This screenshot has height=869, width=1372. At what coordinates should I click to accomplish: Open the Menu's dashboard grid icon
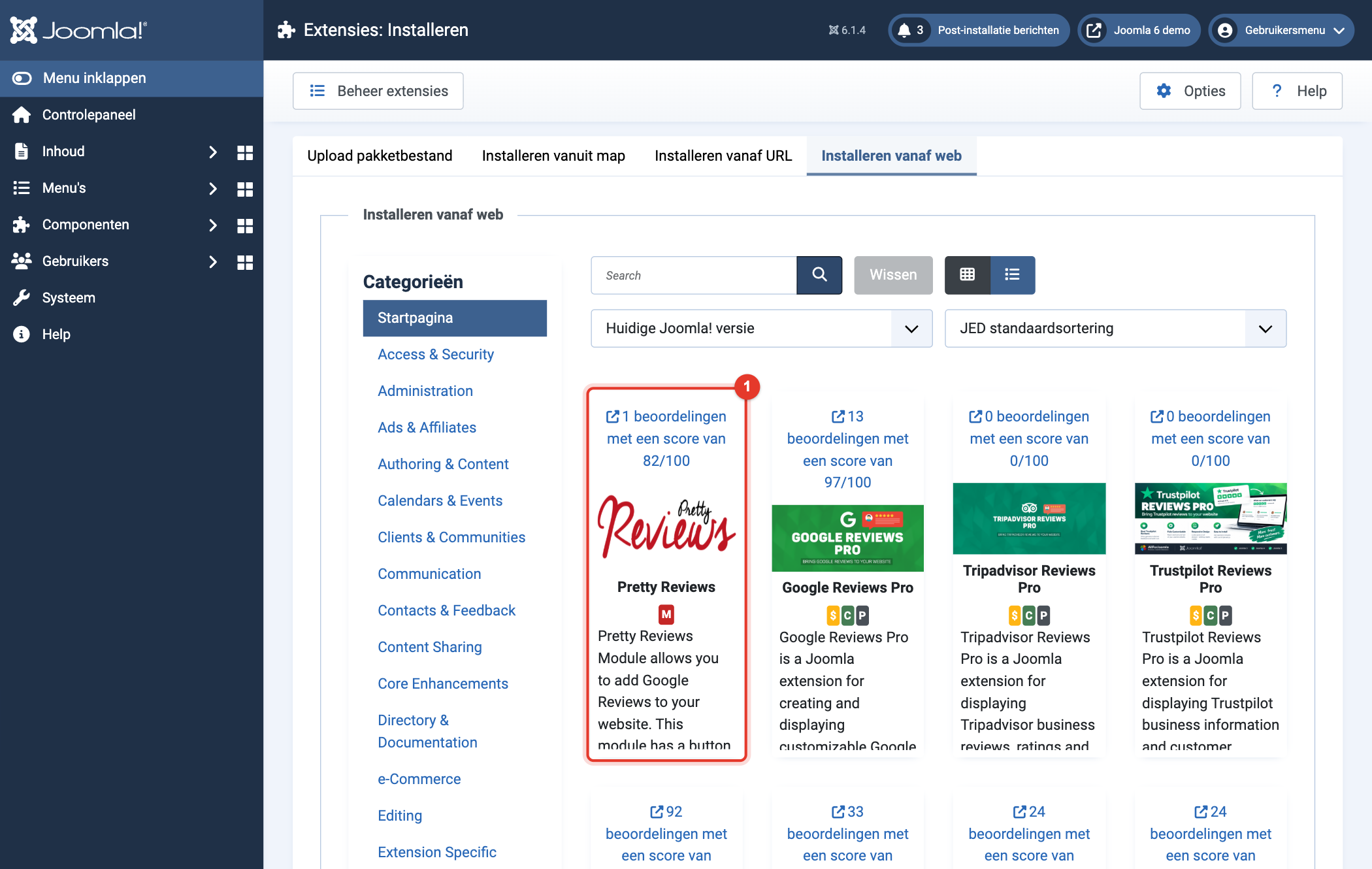[x=245, y=189]
